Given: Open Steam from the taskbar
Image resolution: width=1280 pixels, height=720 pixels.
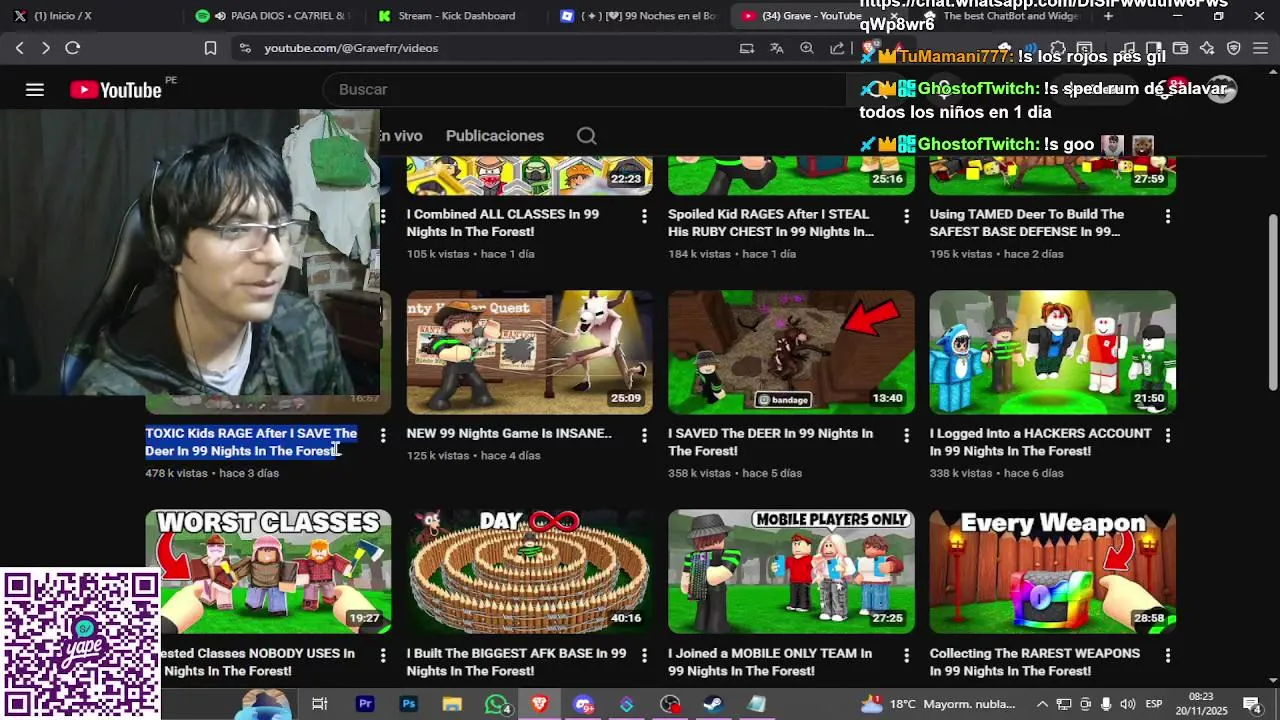Looking at the screenshot, I should point(713,704).
